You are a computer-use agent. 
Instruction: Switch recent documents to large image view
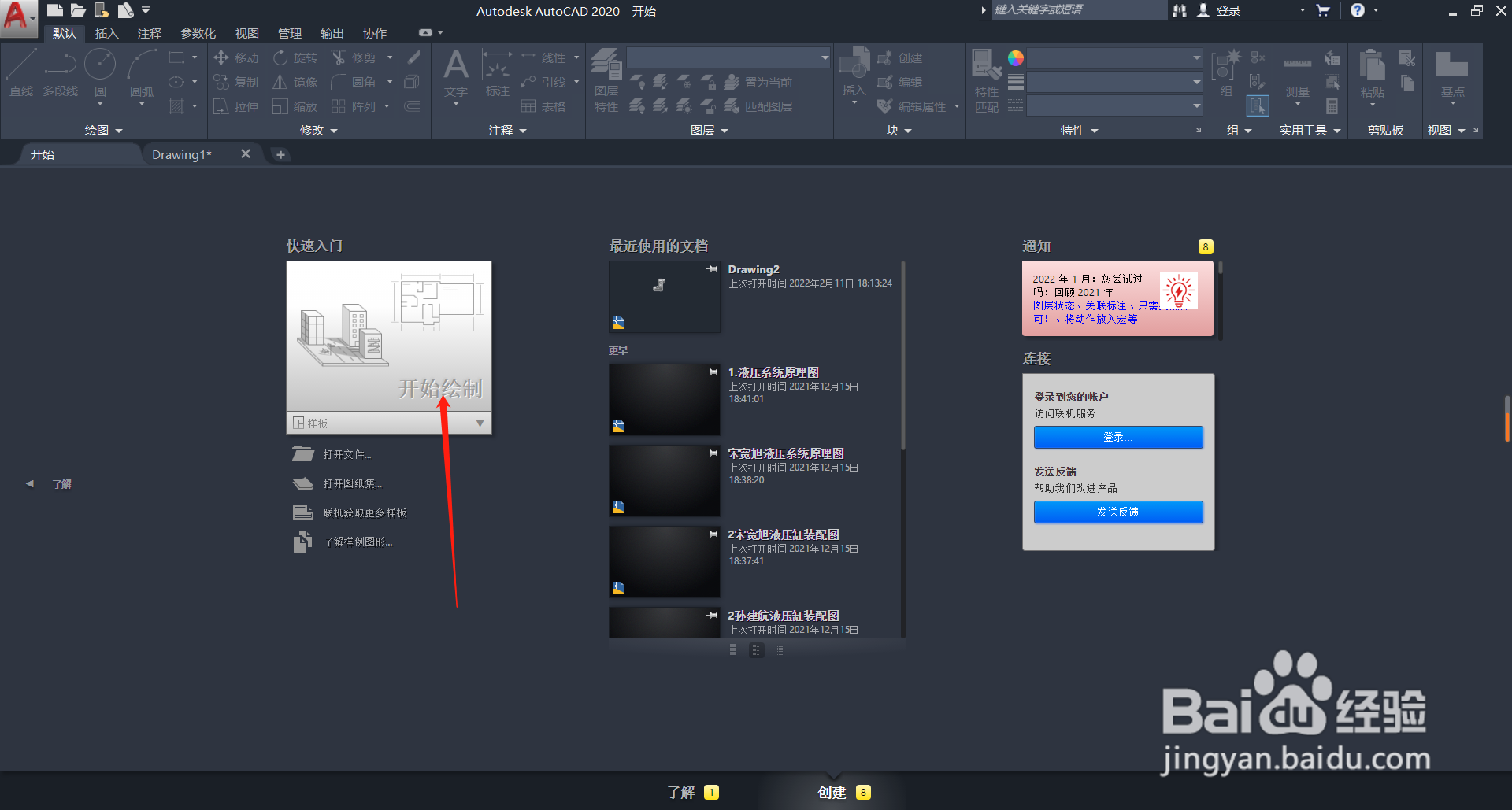[x=733, y=650]
